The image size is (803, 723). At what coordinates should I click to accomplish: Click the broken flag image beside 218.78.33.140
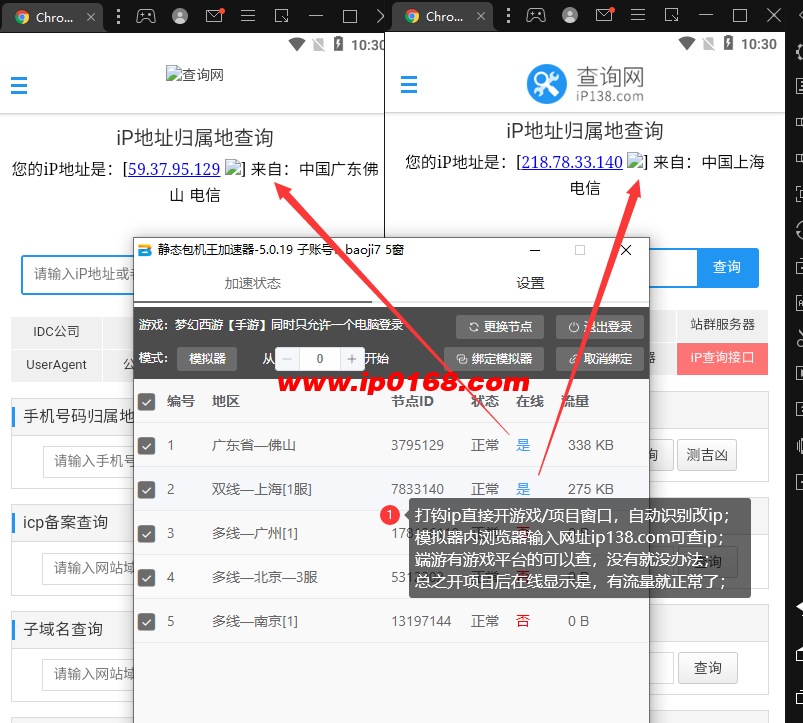pos(635,161)
